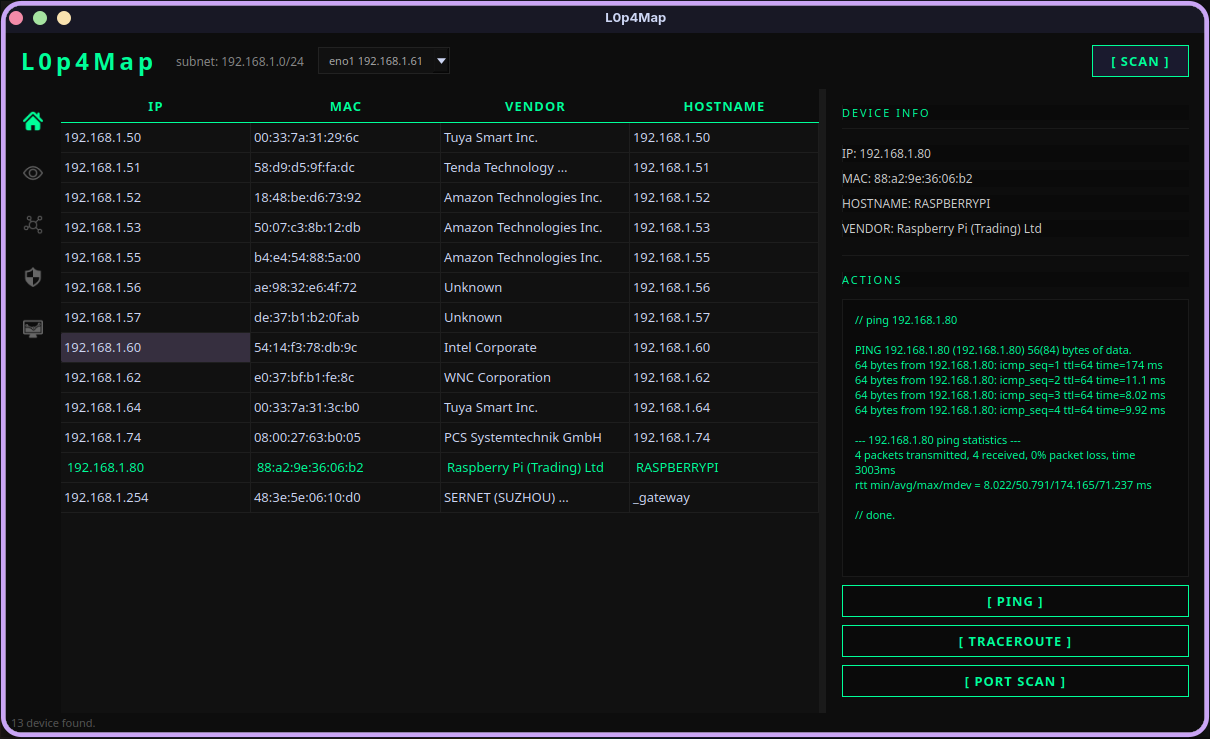Click the Intel Corporate vendor cell
This screenshot has width=1210, height=739.
point(535,348)
